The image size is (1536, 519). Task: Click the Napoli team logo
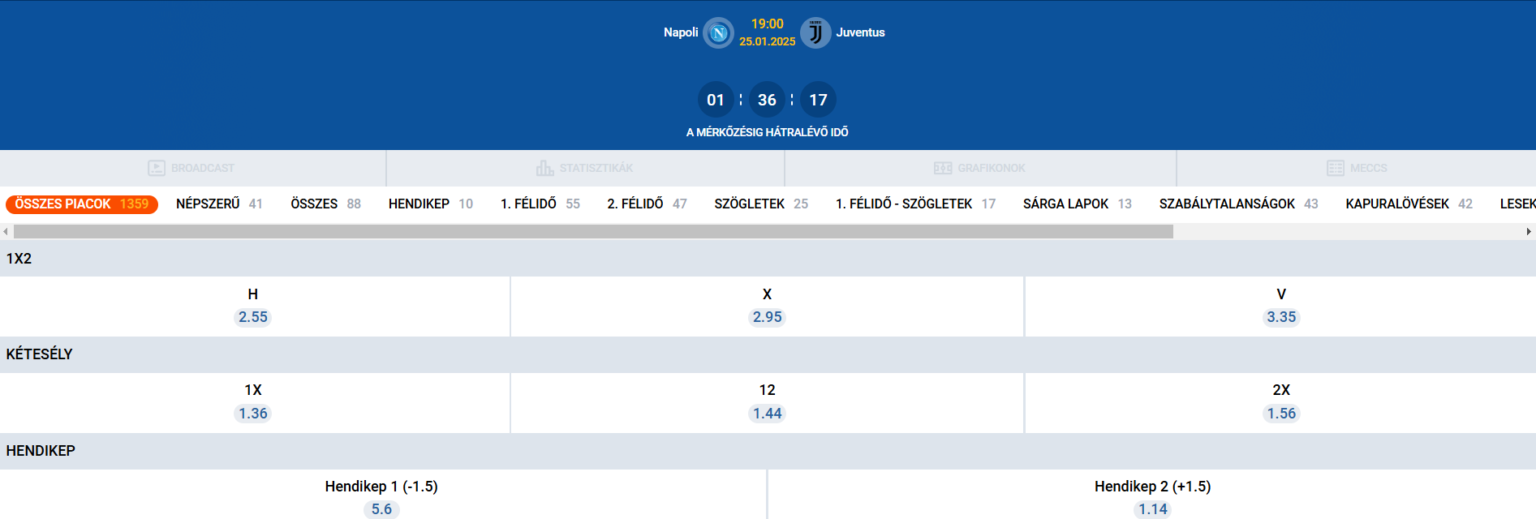pyautogui.click(x=718, y=33)
